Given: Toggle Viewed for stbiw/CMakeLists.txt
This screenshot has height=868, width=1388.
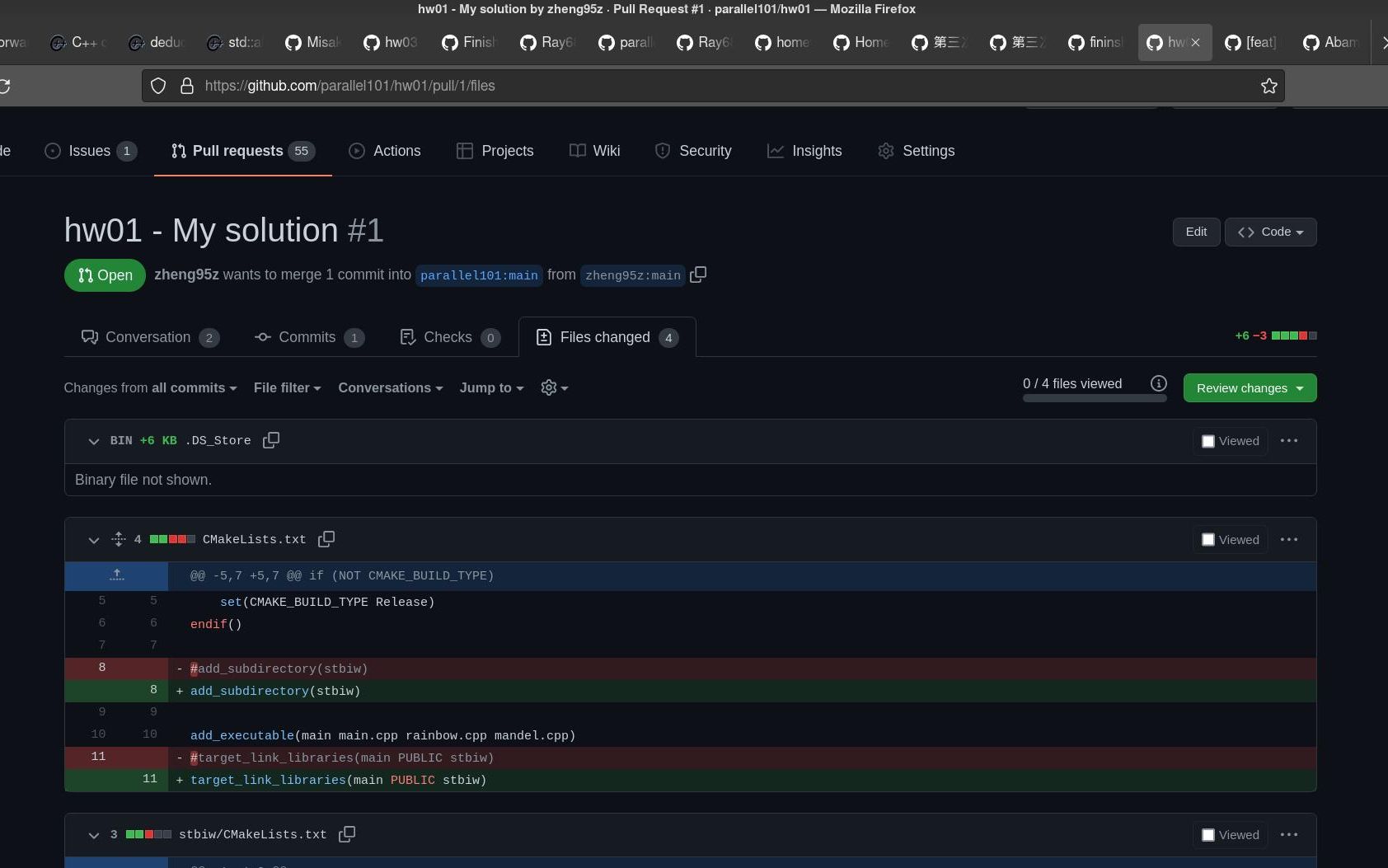Looking at the screenshot, I should tap(1208, 834).
